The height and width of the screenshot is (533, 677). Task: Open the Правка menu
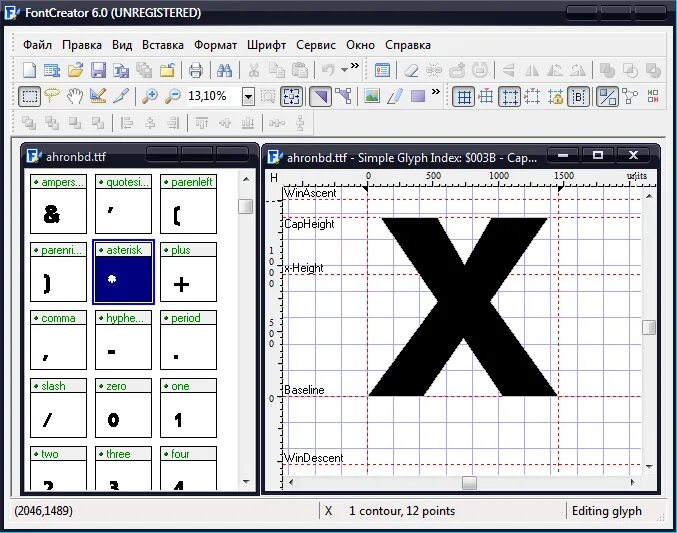82,45
